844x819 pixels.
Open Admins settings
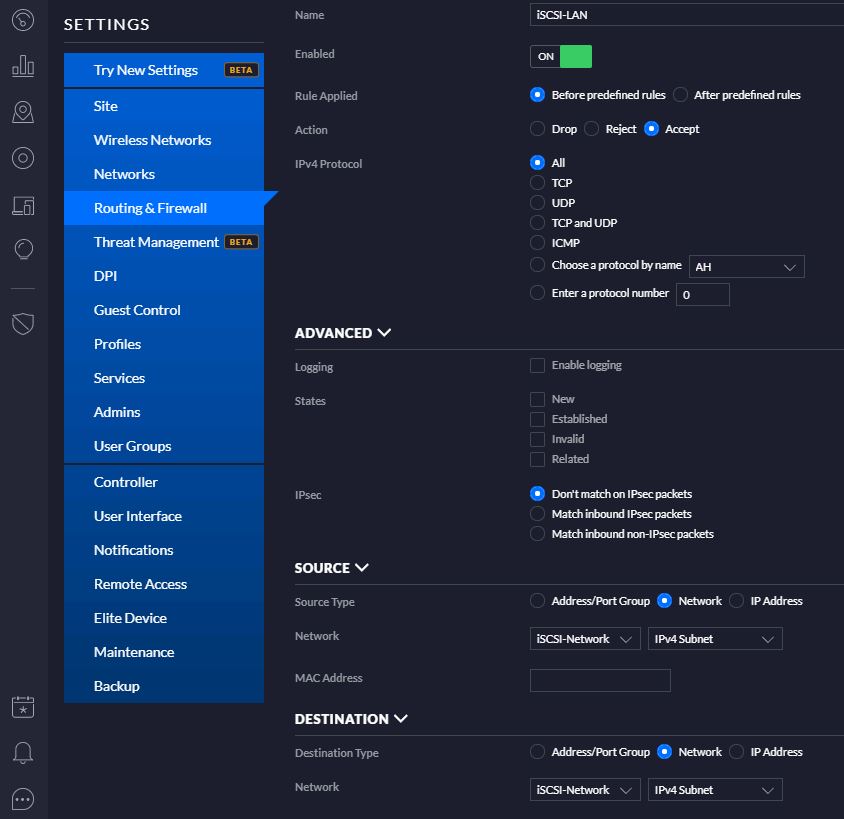pyautogui.click(x=164, y=412)
